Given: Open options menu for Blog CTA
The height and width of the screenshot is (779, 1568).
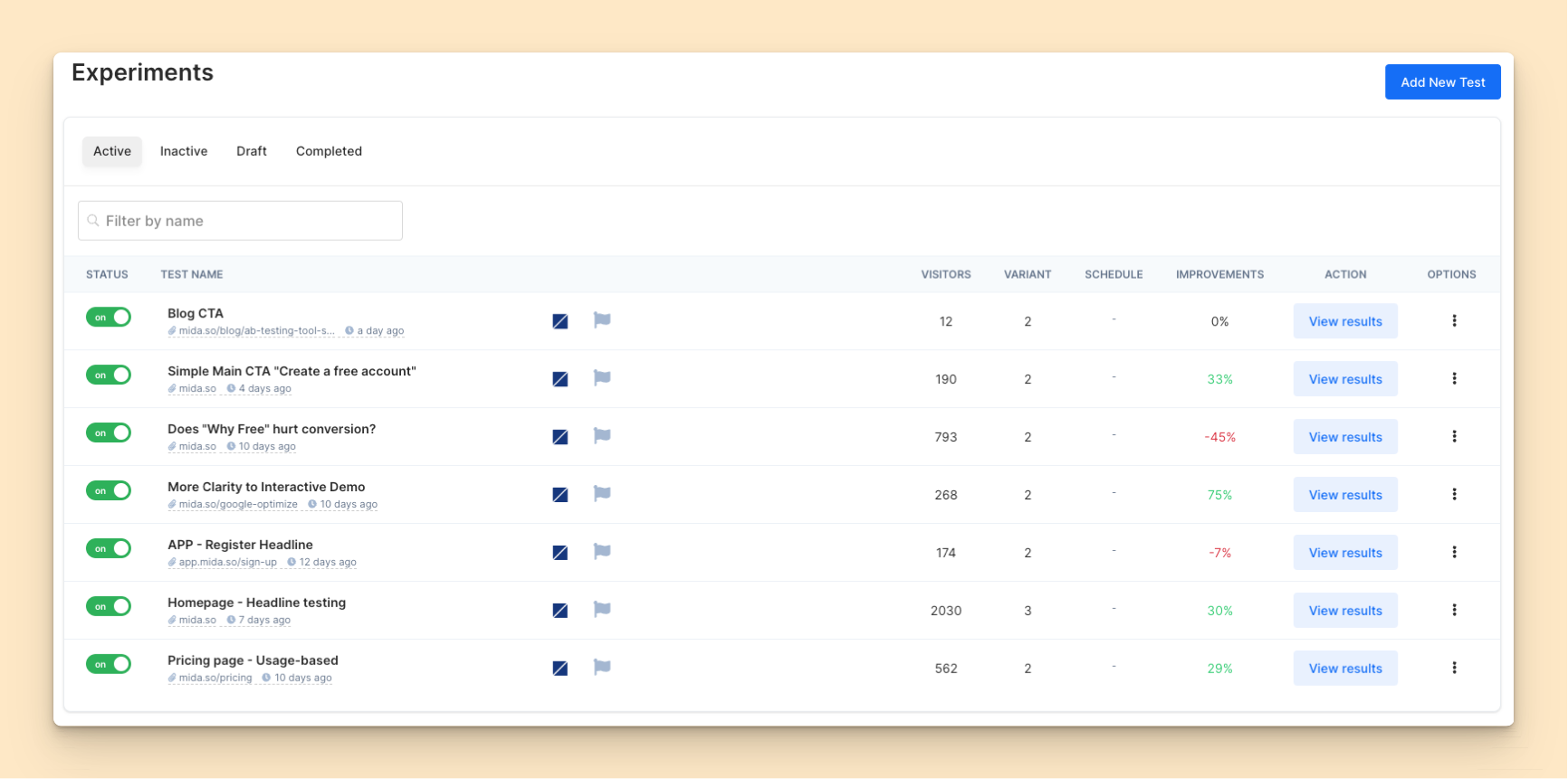Looking at the screenshot, I should tap(1454, 320).
